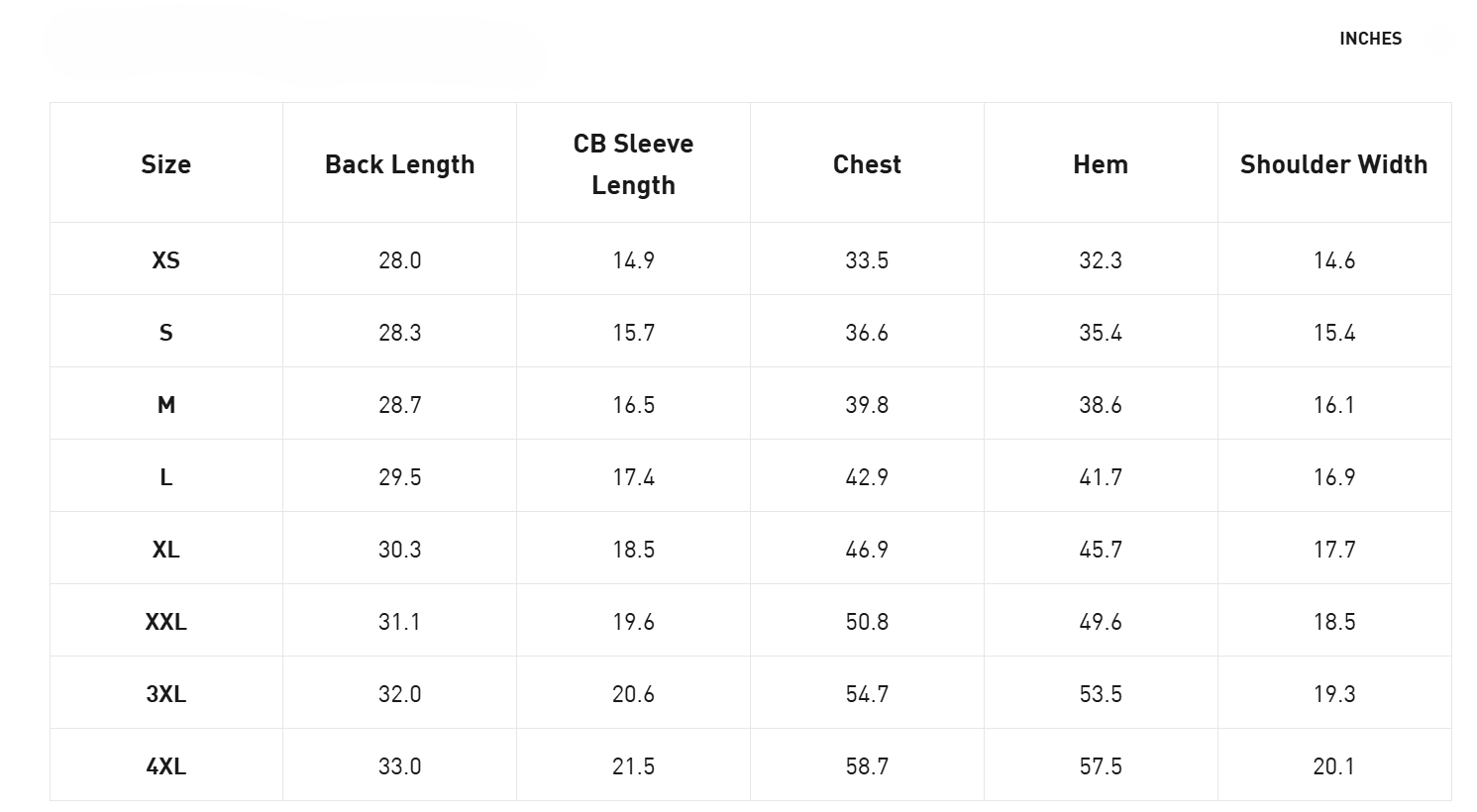Viewport: 1477px width, 812px height.
Task: Click 4XL shoulder width value 20.1
Action: (x=1334, y=766)
